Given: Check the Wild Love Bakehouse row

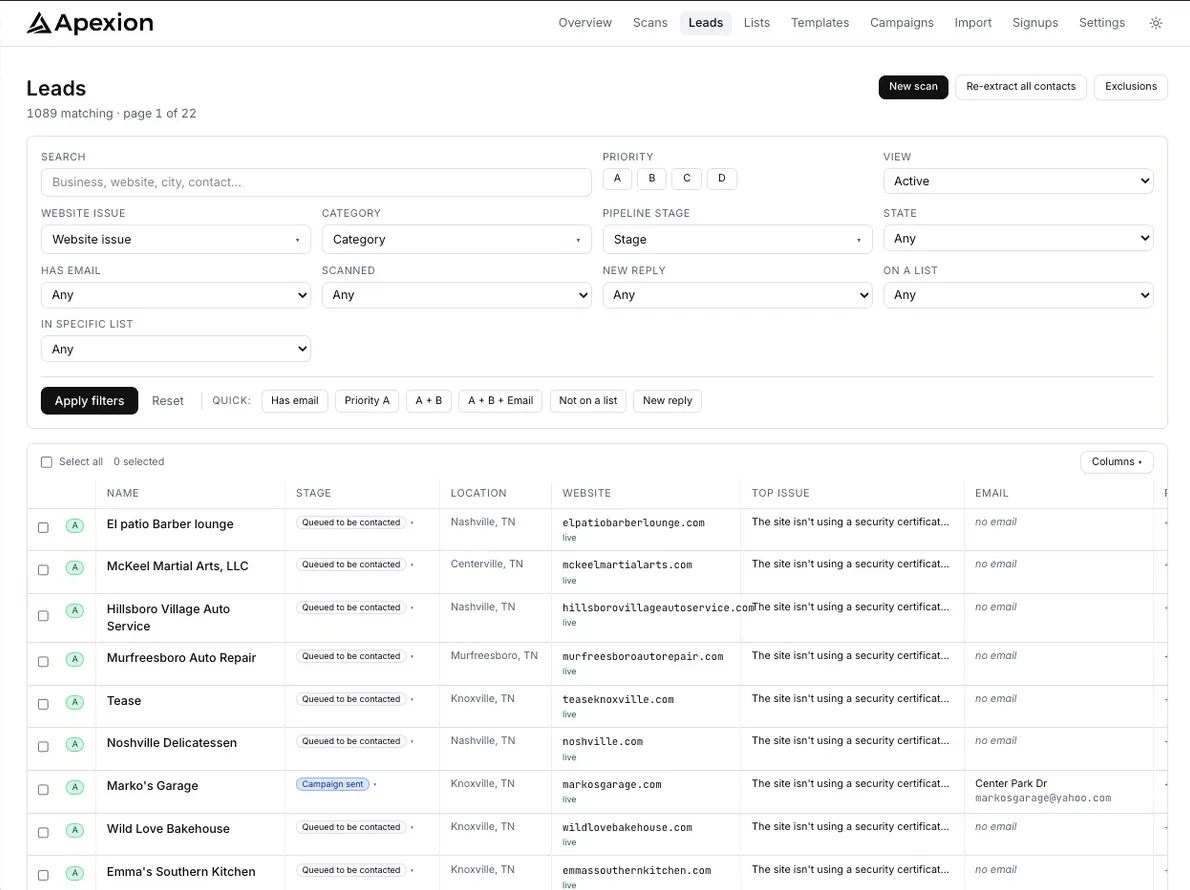Looking at the screenshot, I should coord(43,832).
